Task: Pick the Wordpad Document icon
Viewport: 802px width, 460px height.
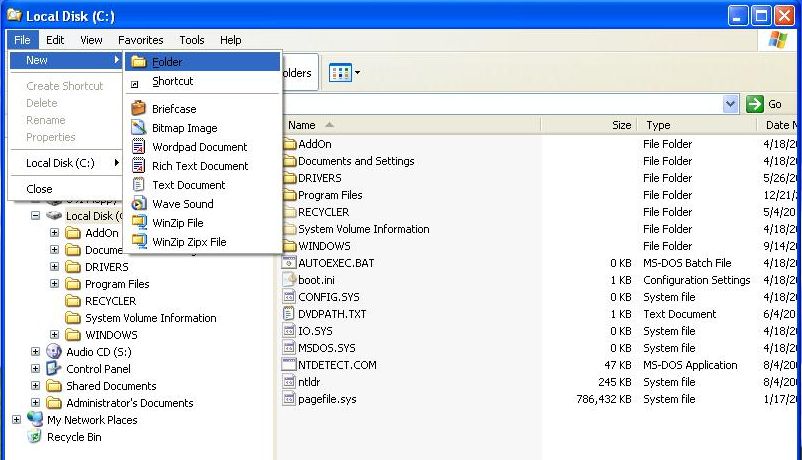Action: click(x=139, y=147)
